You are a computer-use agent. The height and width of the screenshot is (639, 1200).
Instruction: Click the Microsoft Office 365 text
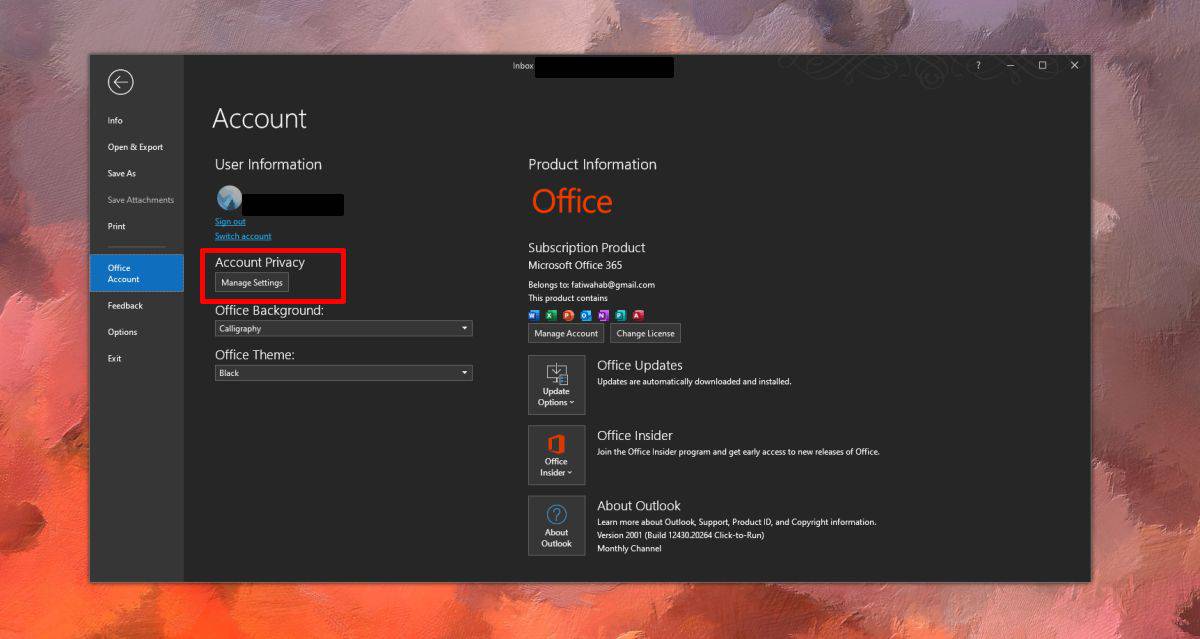click(575, 265)
